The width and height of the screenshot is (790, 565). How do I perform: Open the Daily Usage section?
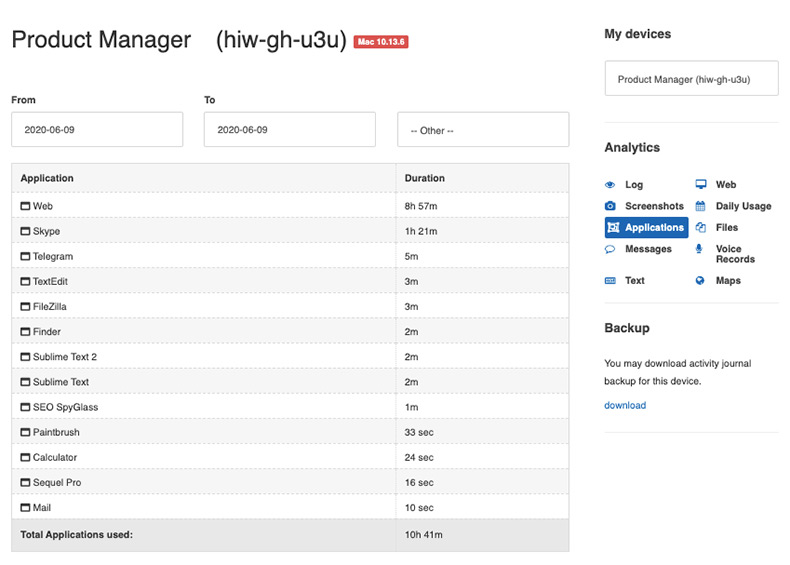tap(743, 206)
